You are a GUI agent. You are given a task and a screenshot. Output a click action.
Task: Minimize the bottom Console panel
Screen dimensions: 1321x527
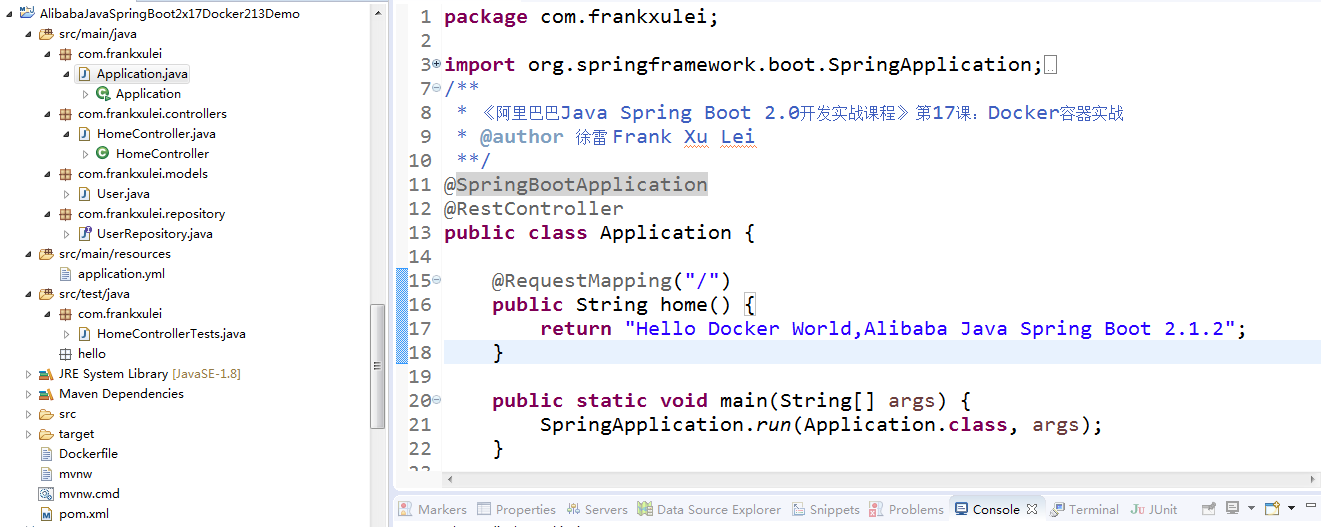coord(1309,507)
